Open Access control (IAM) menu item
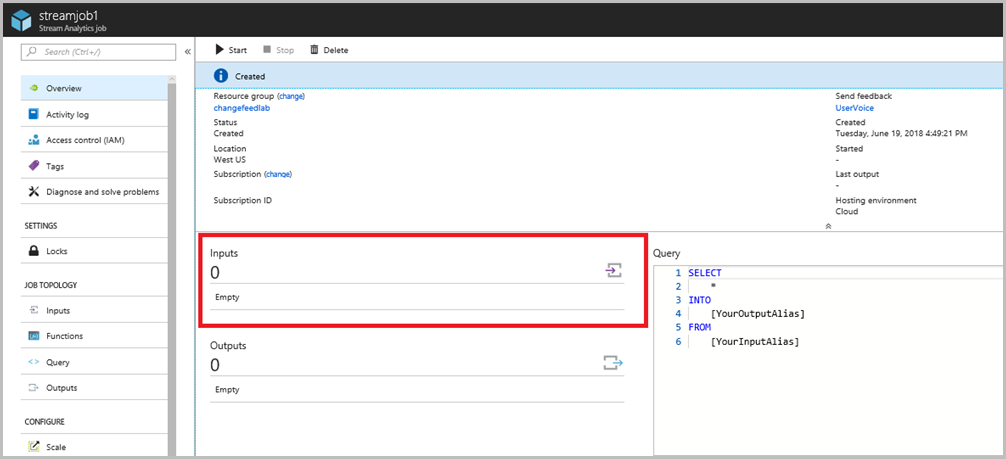Image resolution: width=1006 pixels, height=459 pixels. point(94,140)
